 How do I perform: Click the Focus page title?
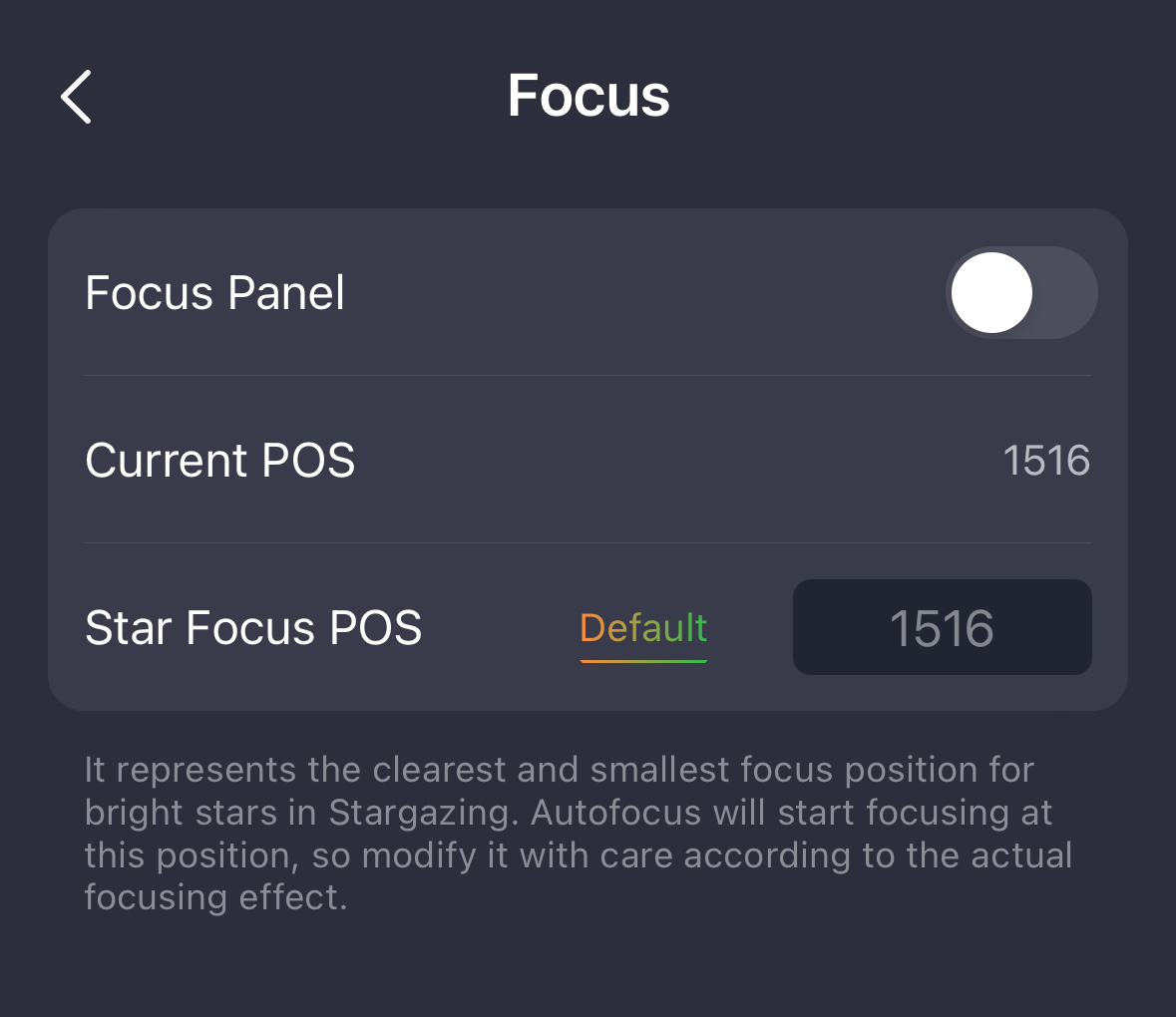(588, 97)
